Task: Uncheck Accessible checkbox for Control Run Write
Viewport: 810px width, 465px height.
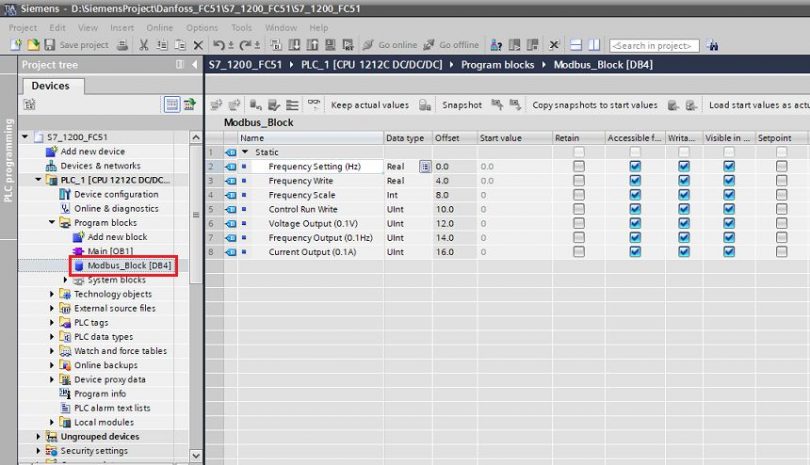Action: [635, 209]
